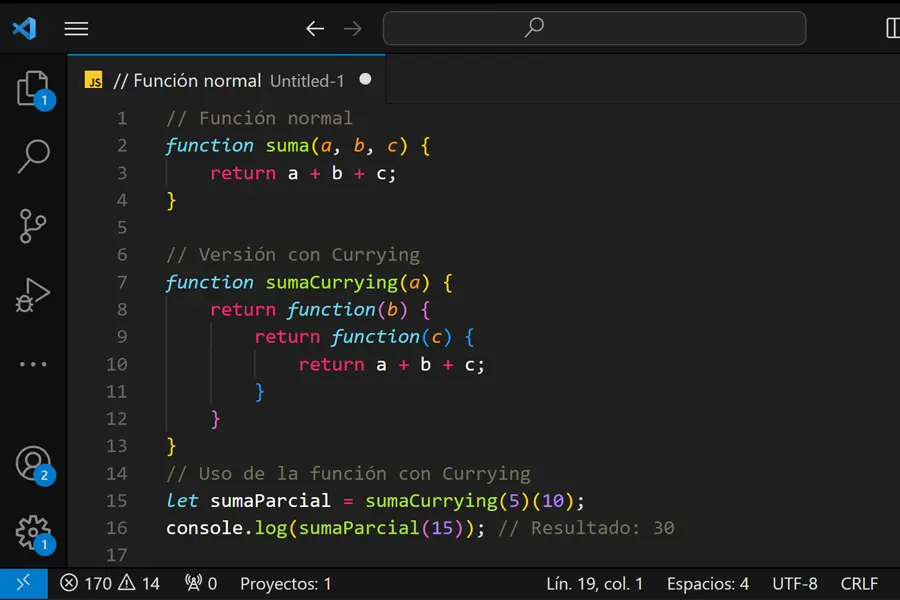
Task: Change line ending via CRLF
Action: pos(859,584)
